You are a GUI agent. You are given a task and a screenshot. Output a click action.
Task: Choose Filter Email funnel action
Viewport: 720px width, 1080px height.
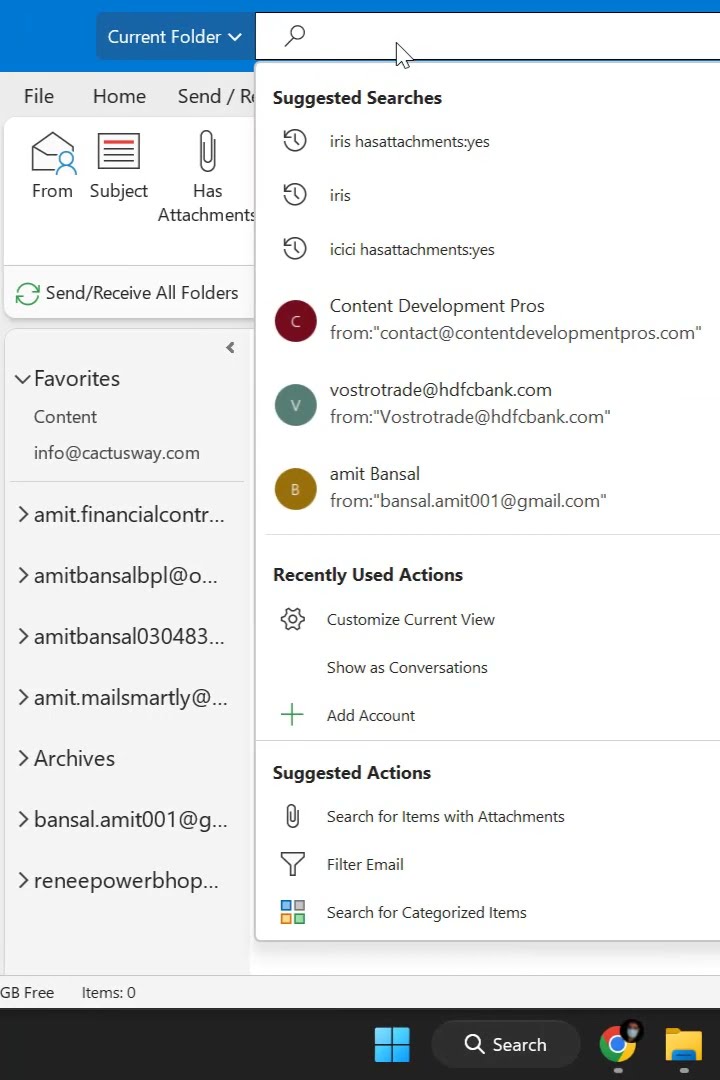365,865
